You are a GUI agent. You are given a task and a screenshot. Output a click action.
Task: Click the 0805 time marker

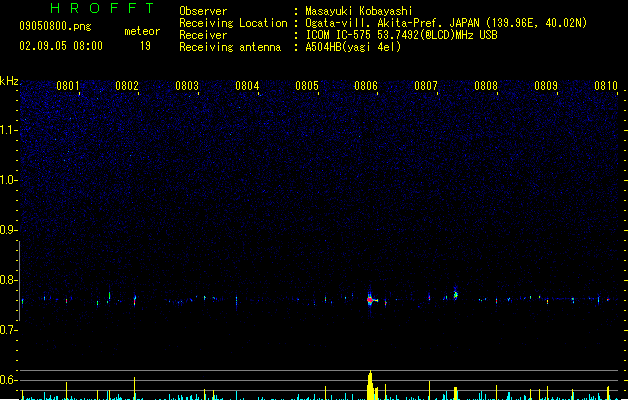click(307, 86)
